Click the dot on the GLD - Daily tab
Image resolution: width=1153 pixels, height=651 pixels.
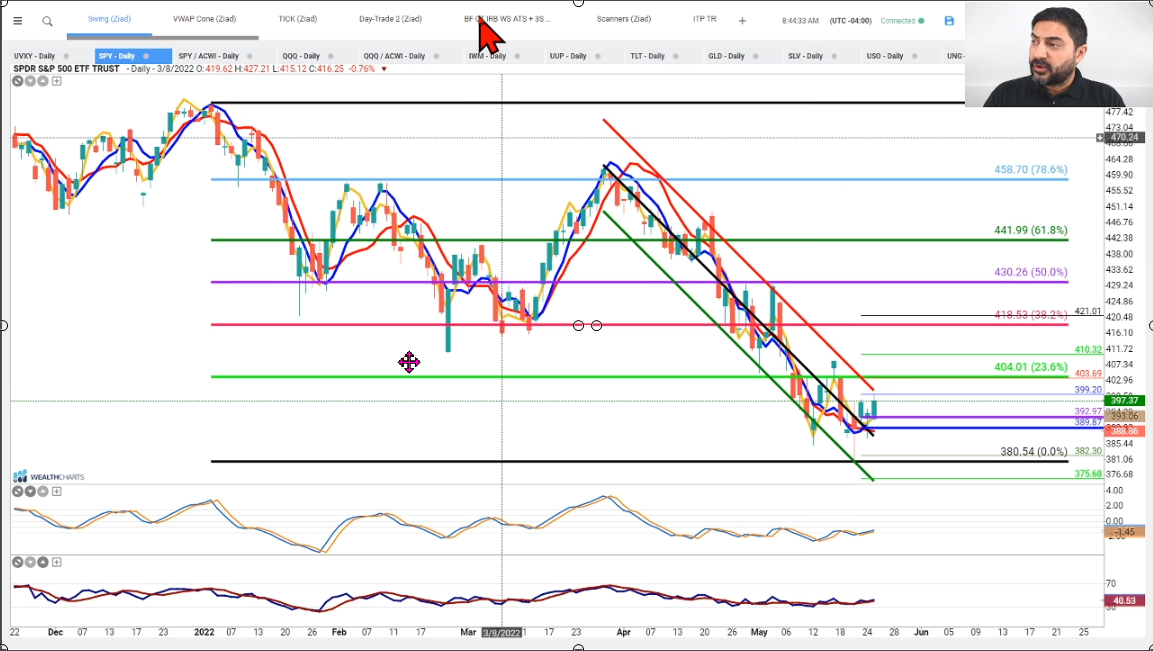(756, 56)
